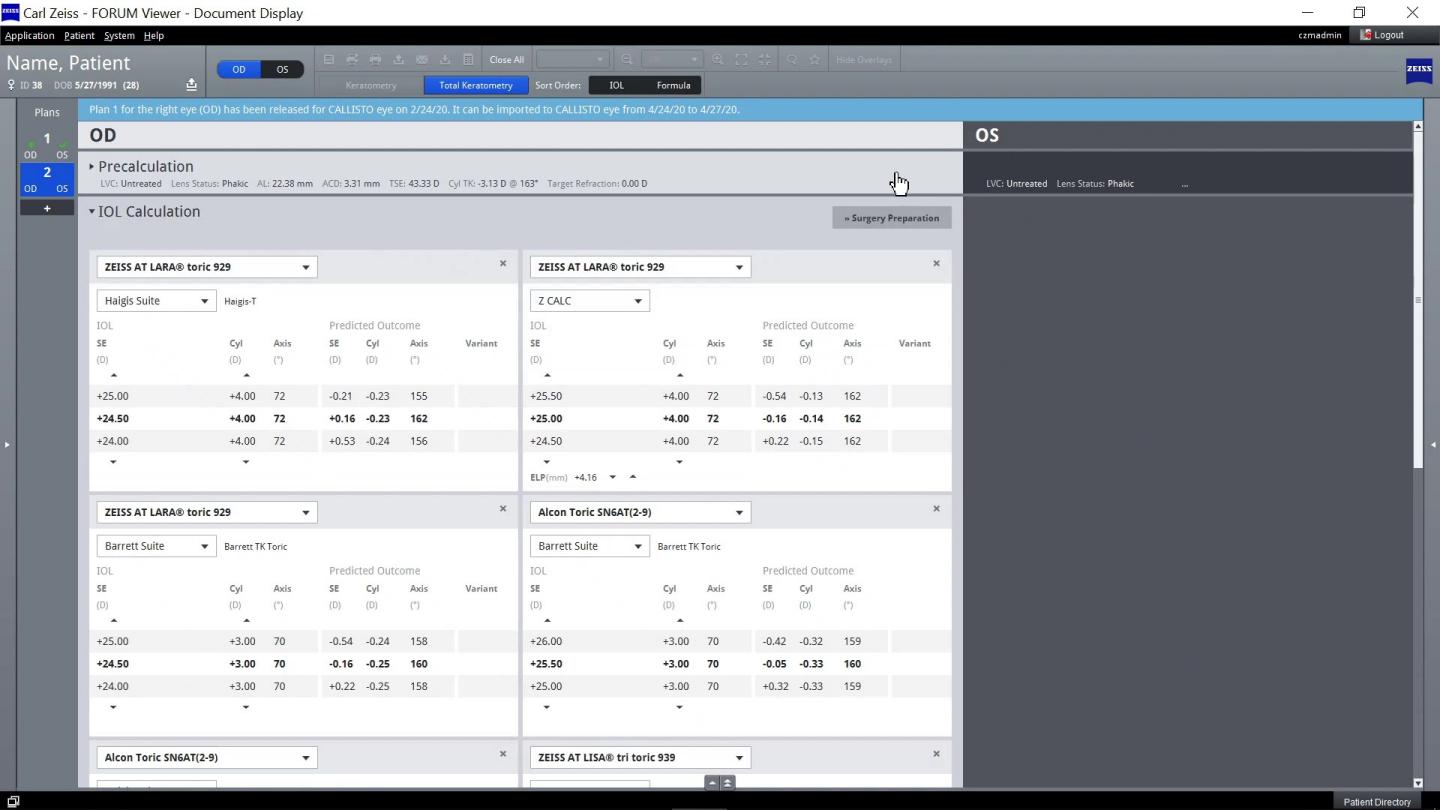This screenshot has width=1440, height=810.
Task: Open the Patient menu
Action: pos(78,35)
